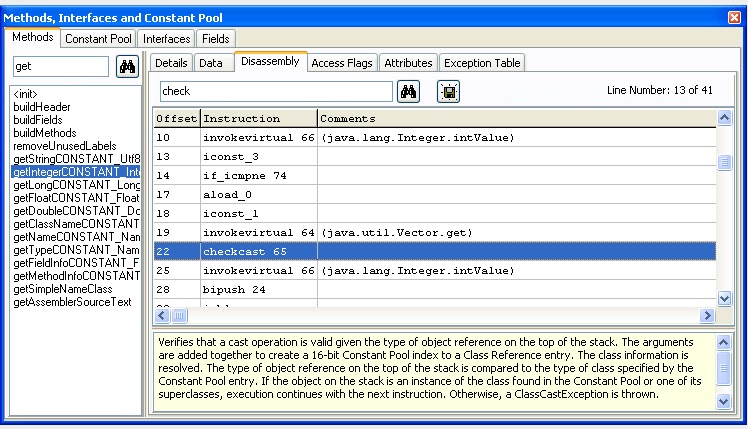Select the getTypeCONSTANT_Nam method
This screenshot has width=748, height=429.
point(76,250)
